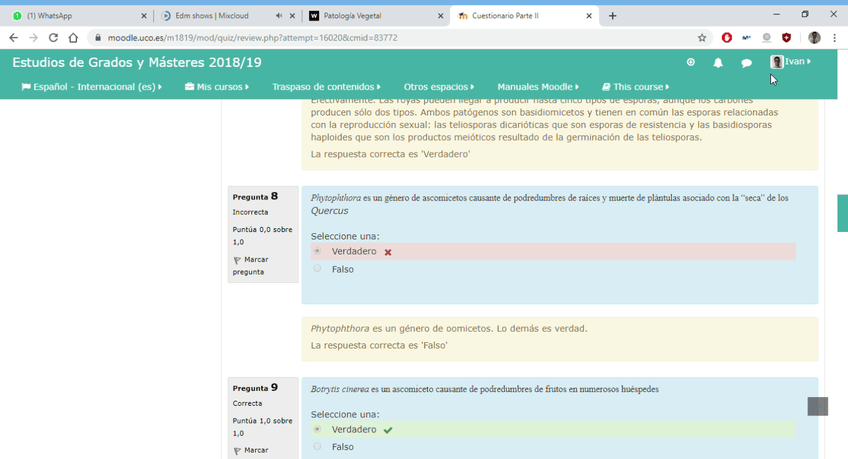Select Falso for Pregunta 8
848x459 pixels.
pos(318,269)
